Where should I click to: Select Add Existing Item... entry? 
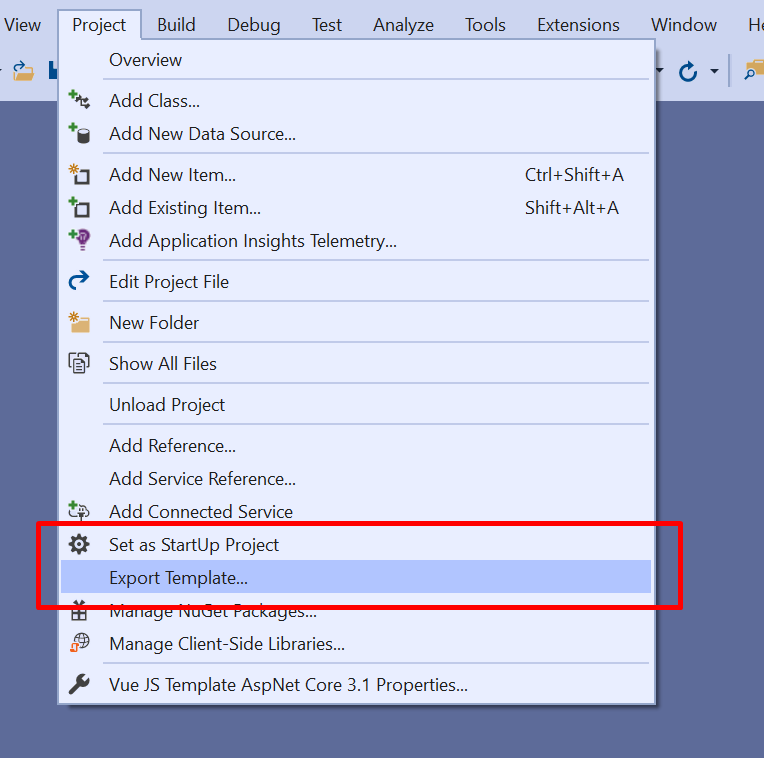[x=356, y=208]
